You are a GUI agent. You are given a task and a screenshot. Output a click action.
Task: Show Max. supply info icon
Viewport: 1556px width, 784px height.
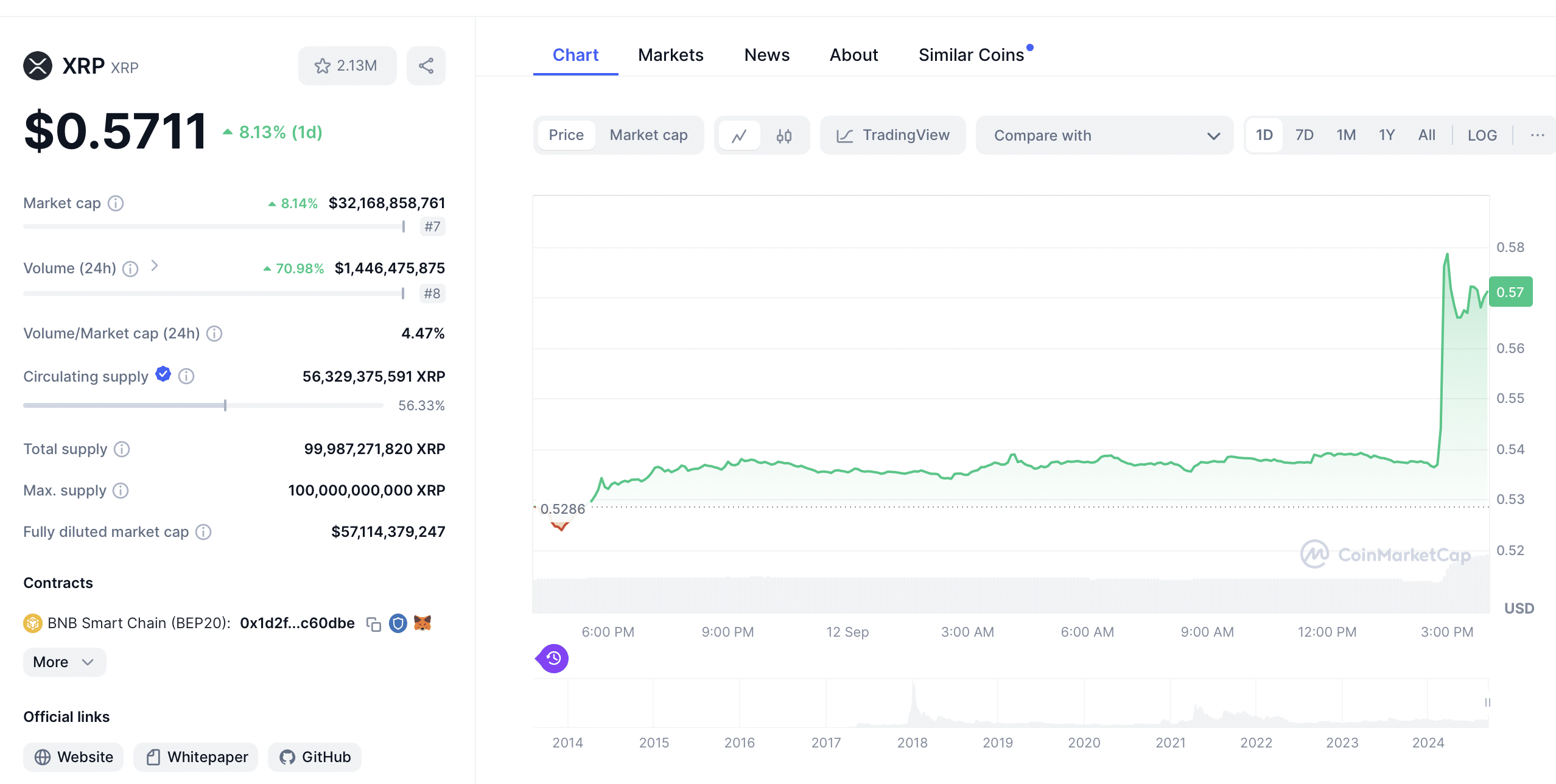click(121, 491)
